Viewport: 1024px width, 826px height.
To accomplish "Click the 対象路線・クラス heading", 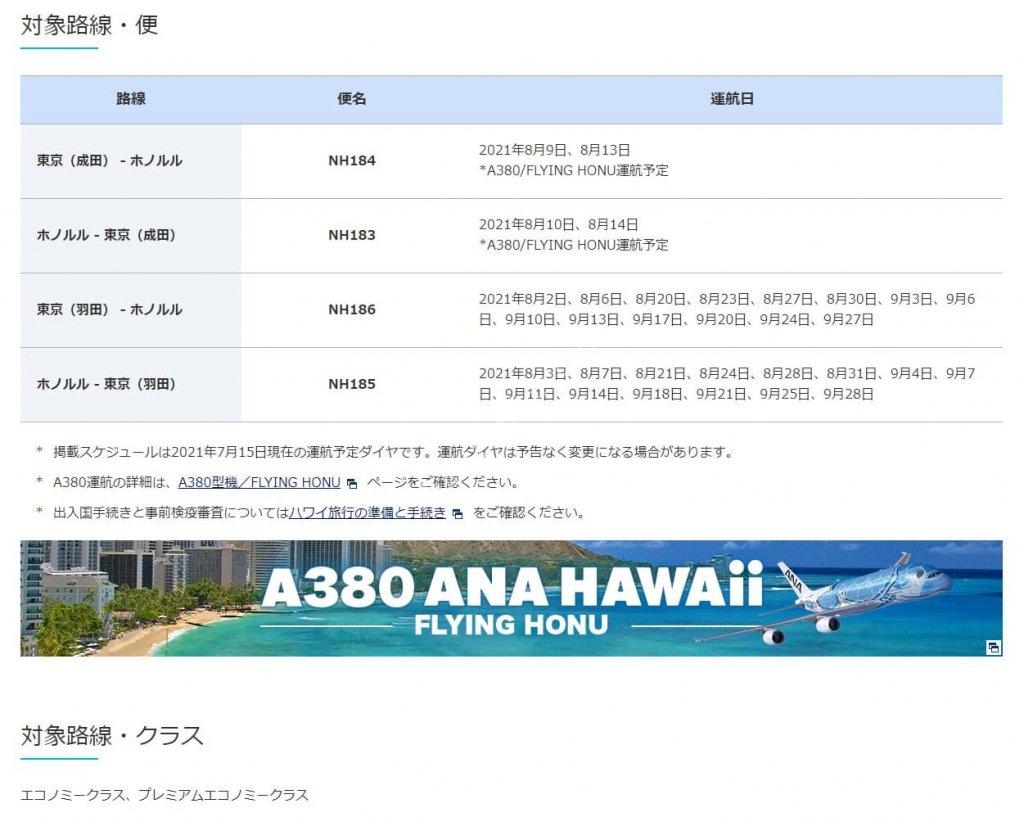I will click(x=112, y=736).
